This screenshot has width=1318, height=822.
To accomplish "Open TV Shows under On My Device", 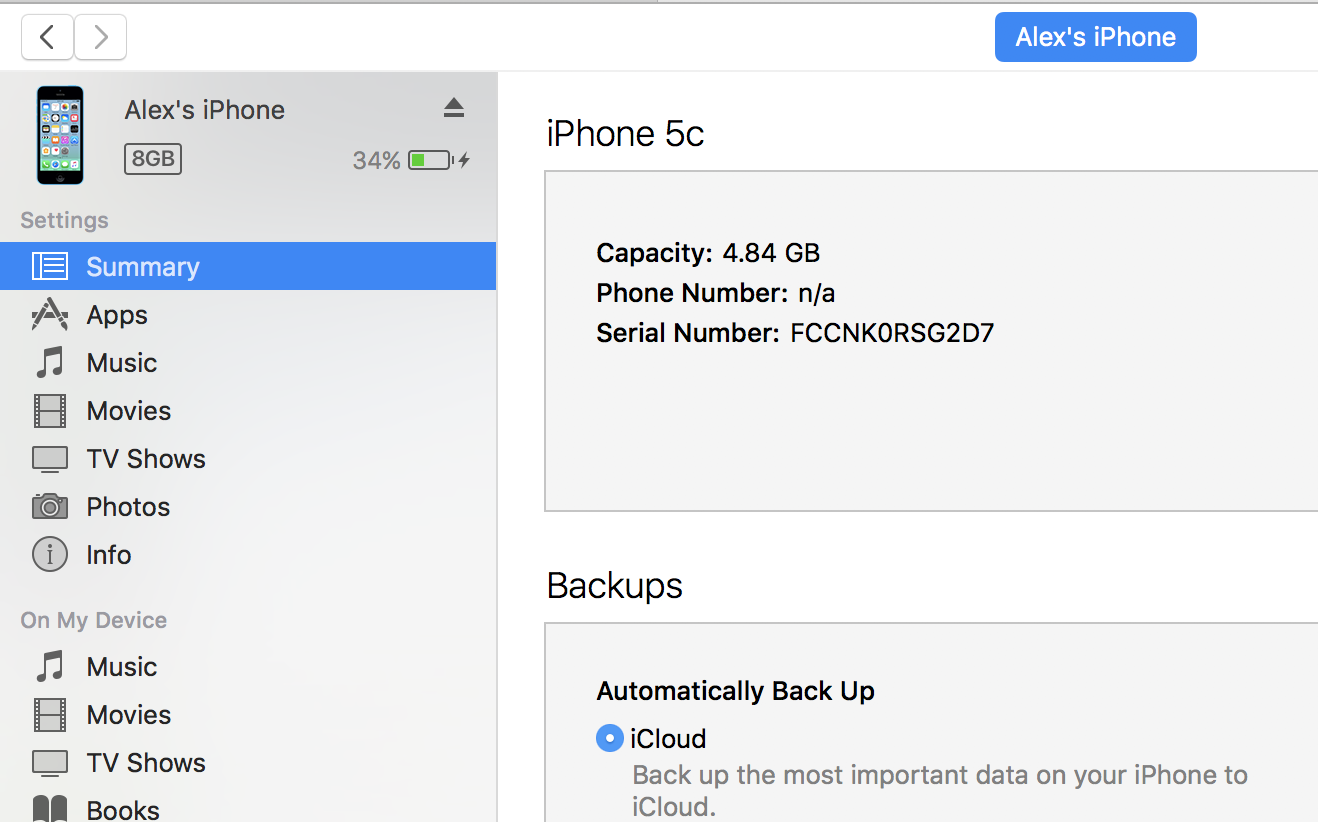I will [x=145, y=763].
